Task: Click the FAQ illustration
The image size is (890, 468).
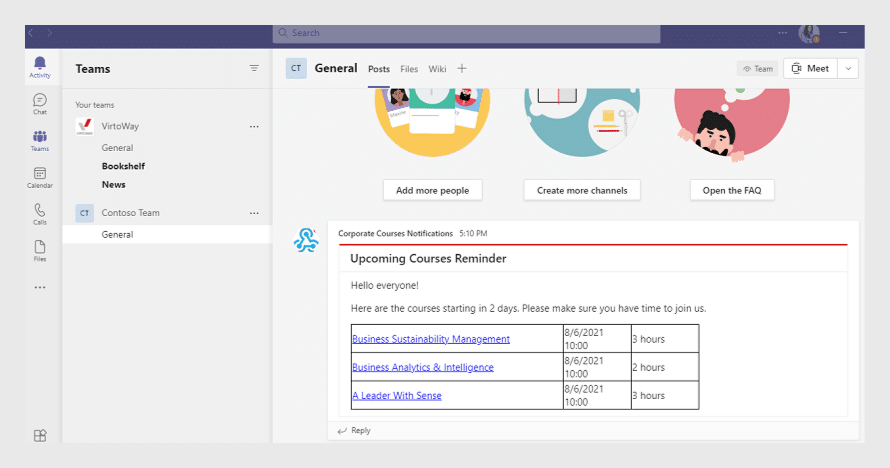Action: click(x=732, y=124)
